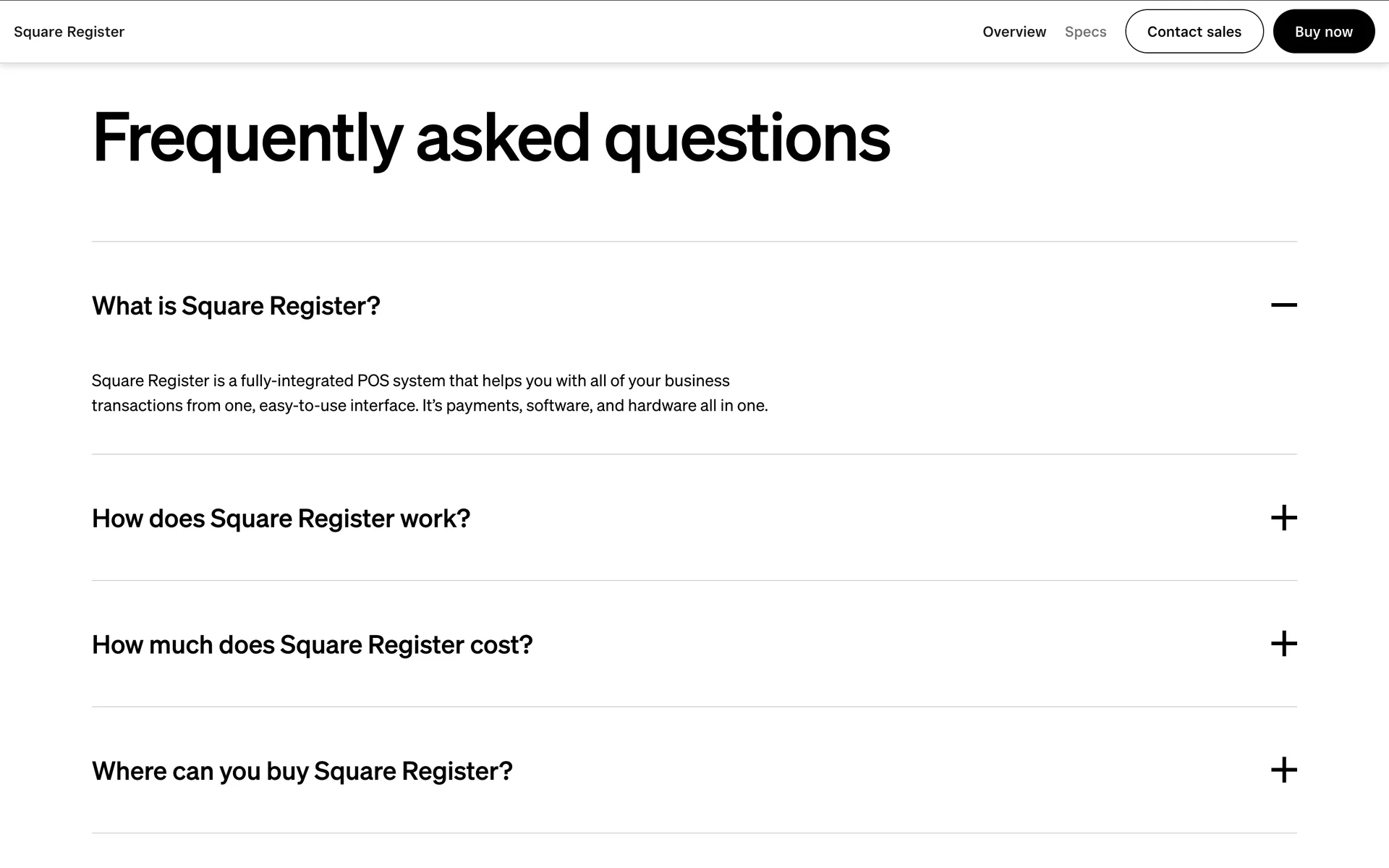Click plus icon beside "How much does Square Register cost?"
The height and width of the screenshot is (868, 1389).
(1283, 644)
